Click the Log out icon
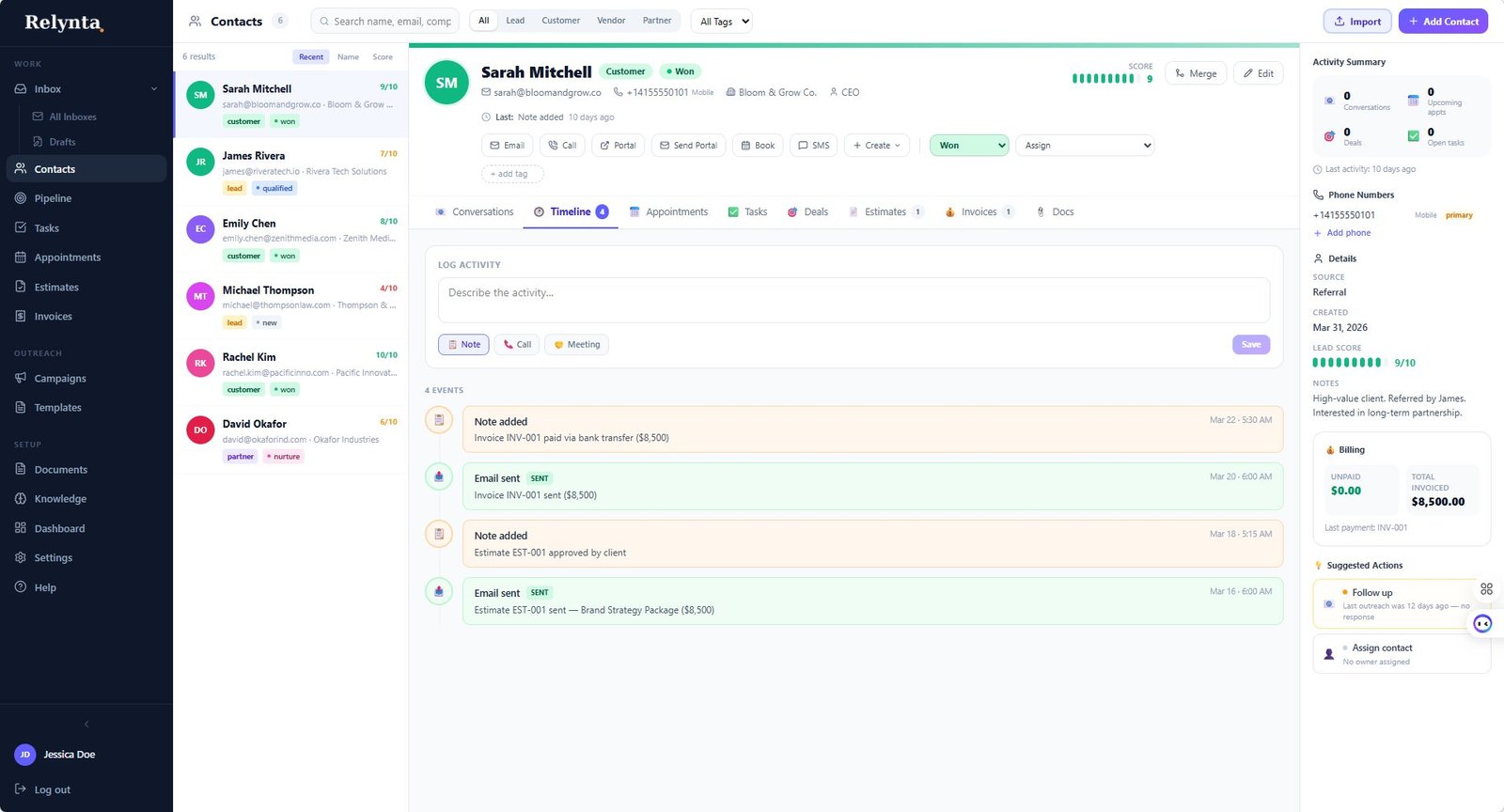 [x=21, y=789]
